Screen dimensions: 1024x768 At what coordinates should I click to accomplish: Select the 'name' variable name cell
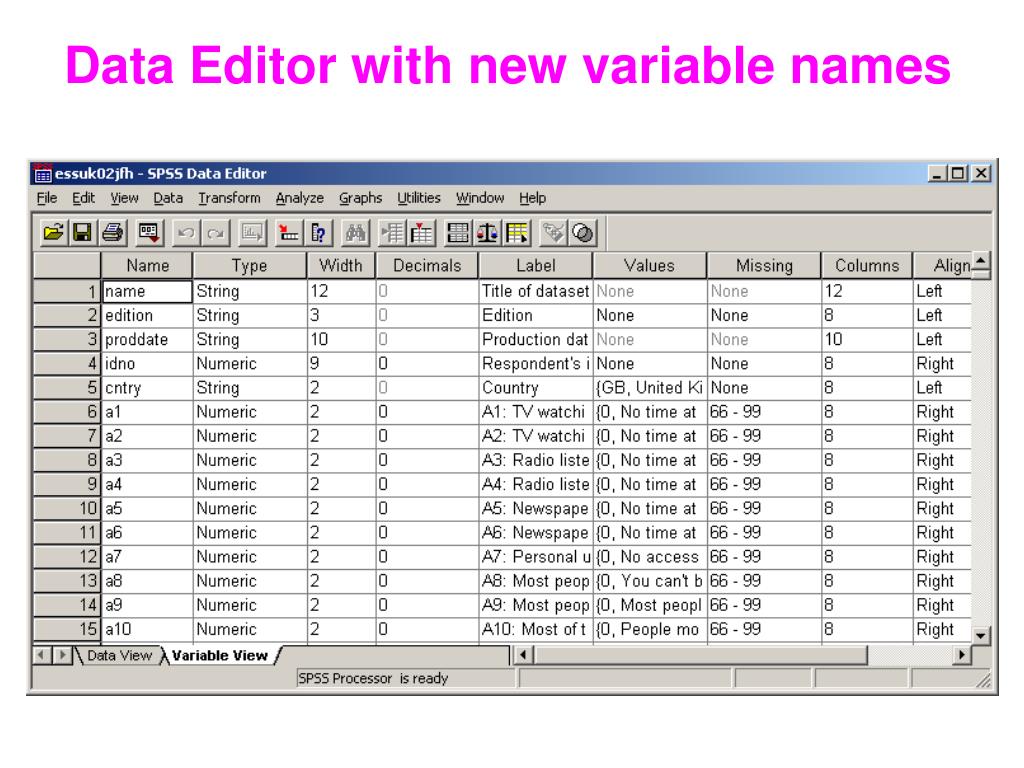pyautogui.click(x=147, y=291)
